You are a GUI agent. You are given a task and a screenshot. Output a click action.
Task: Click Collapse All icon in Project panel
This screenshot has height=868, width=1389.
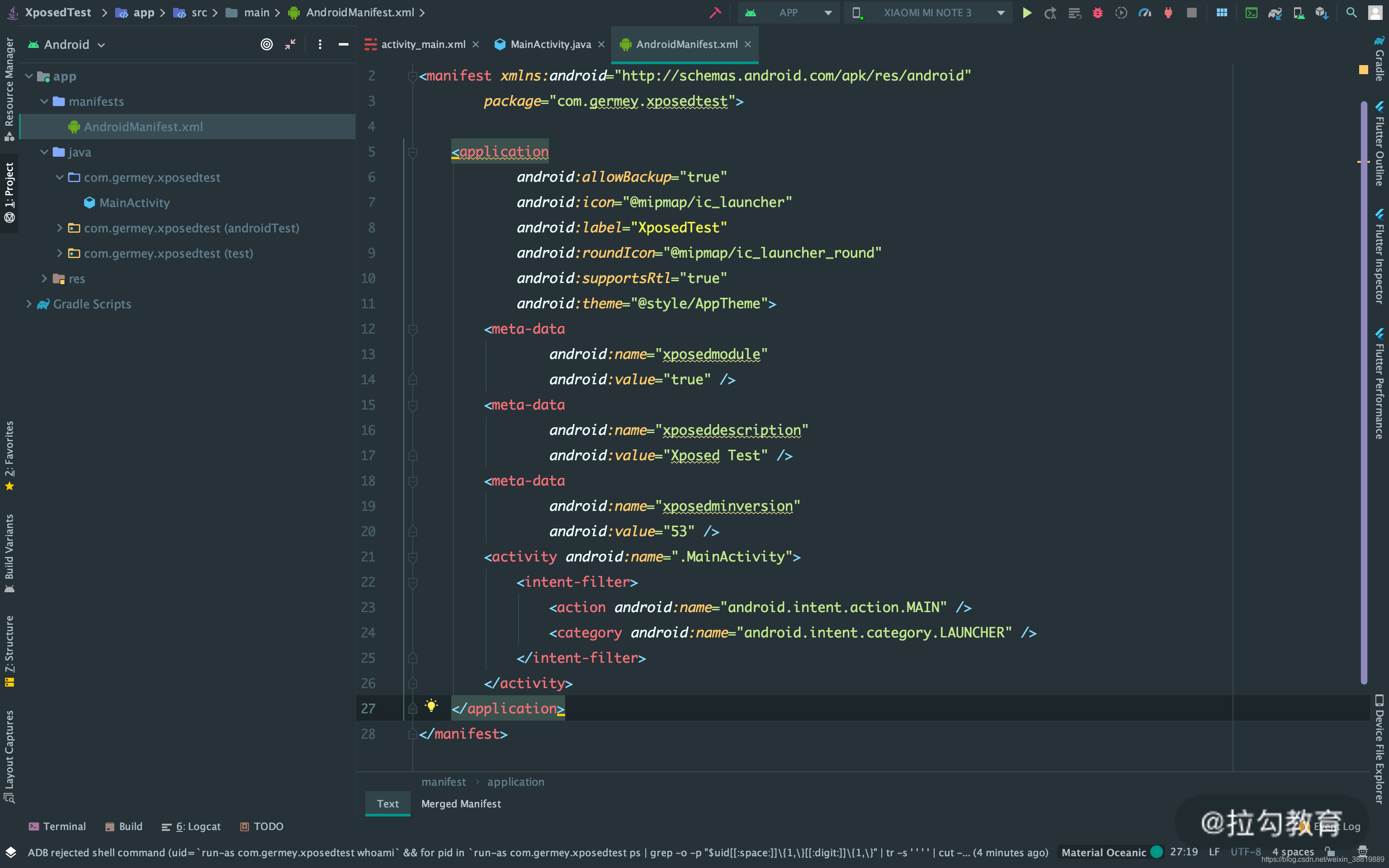(x=290, y=44)
